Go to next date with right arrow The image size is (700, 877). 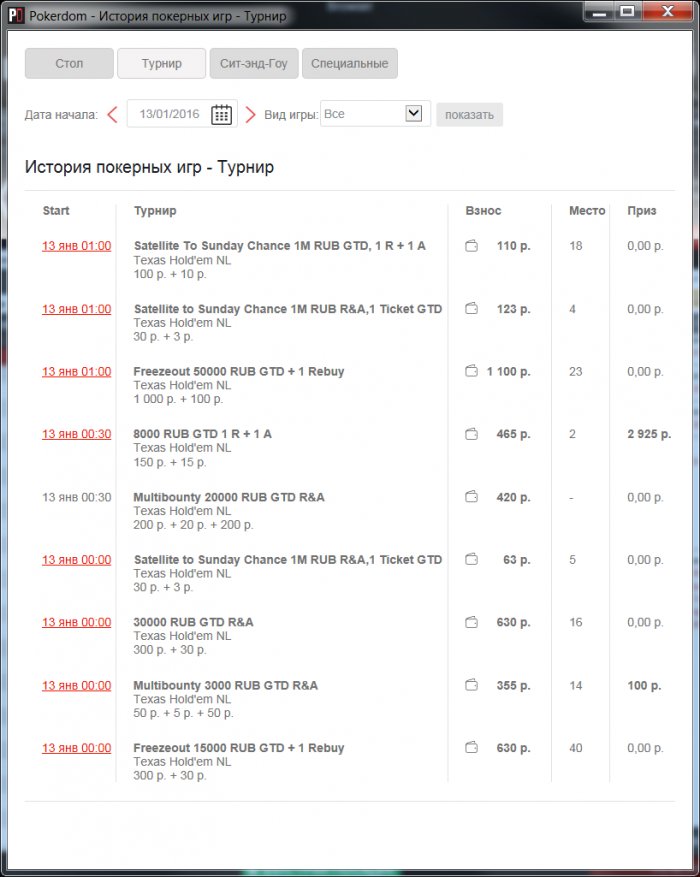pos(251,114)
